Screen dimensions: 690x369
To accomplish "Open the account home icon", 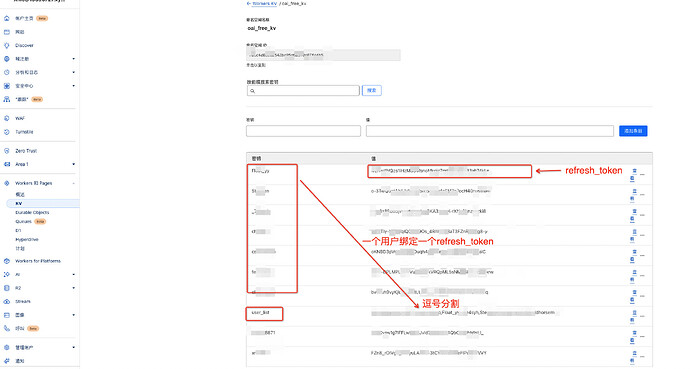I will point(7,18).
